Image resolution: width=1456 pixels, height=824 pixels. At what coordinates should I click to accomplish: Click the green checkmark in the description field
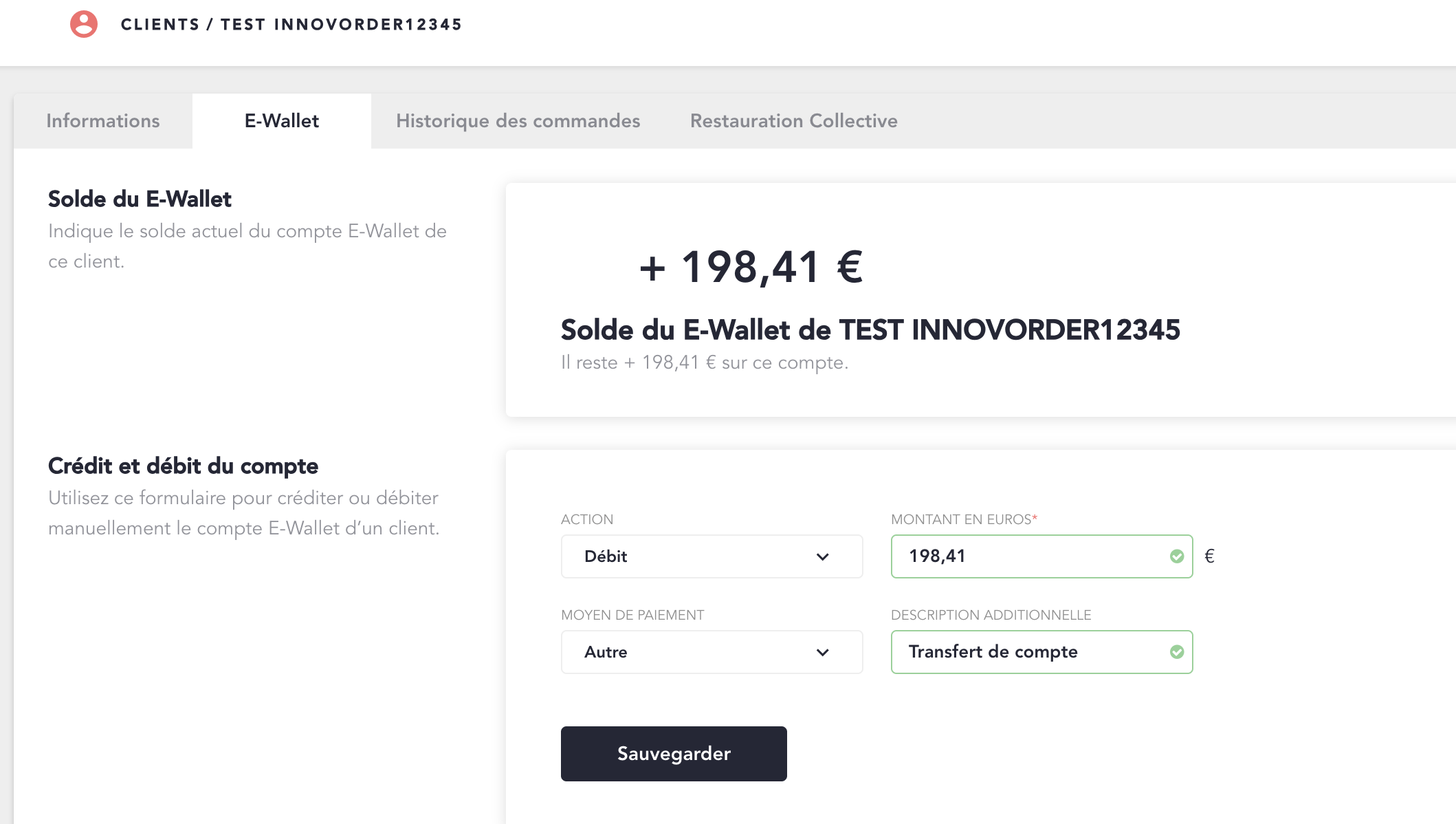1177,652
